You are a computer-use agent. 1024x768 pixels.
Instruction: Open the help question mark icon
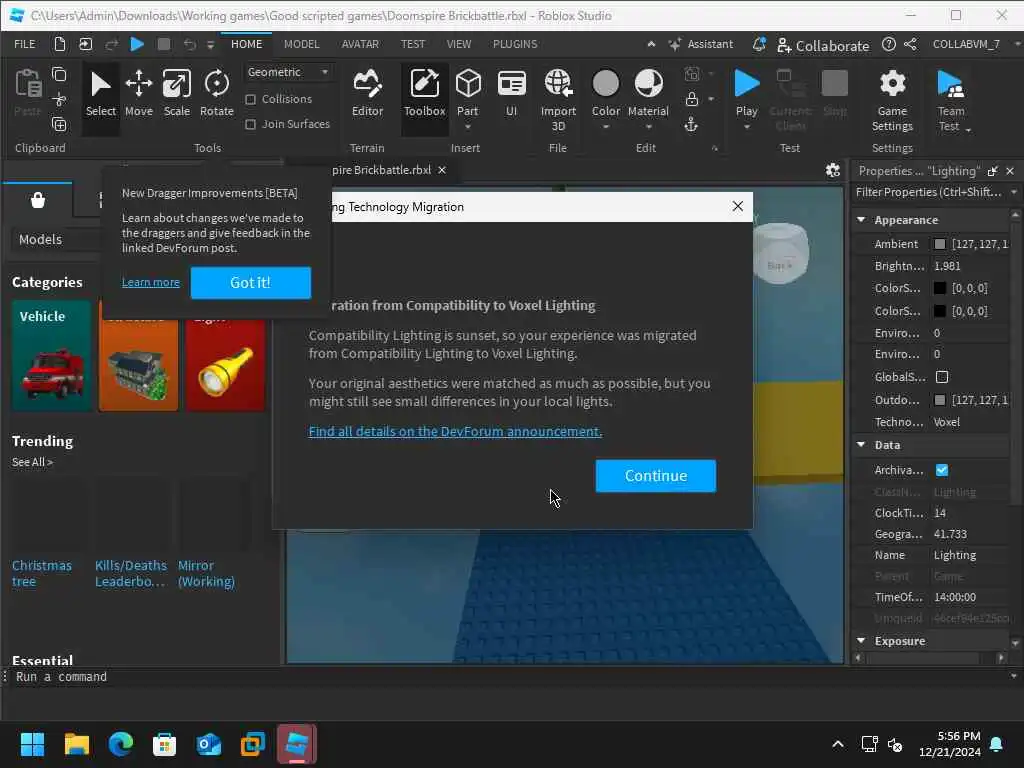(x=888, y=44)
